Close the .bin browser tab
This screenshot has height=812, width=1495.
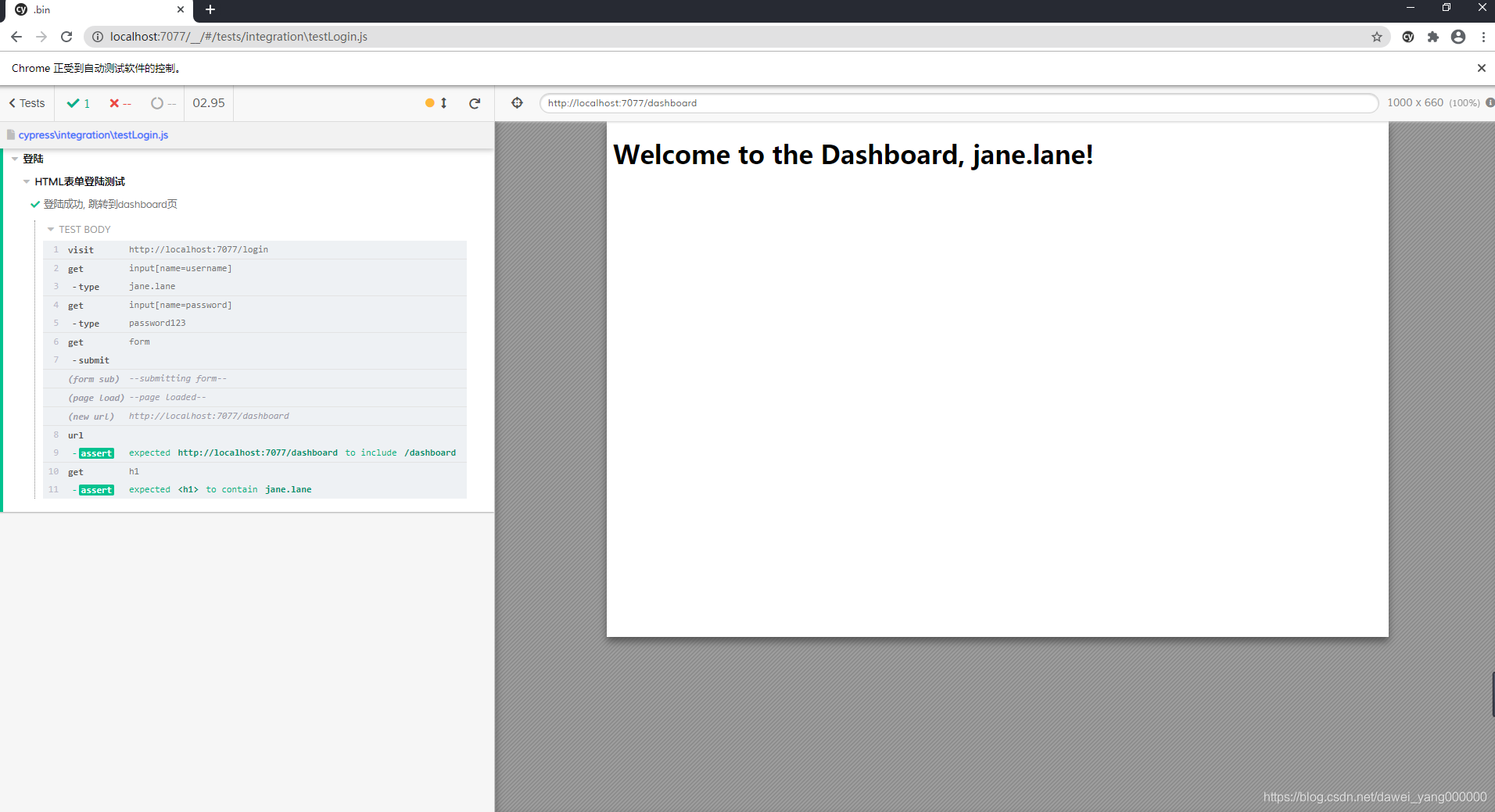(x=181, y=9)
